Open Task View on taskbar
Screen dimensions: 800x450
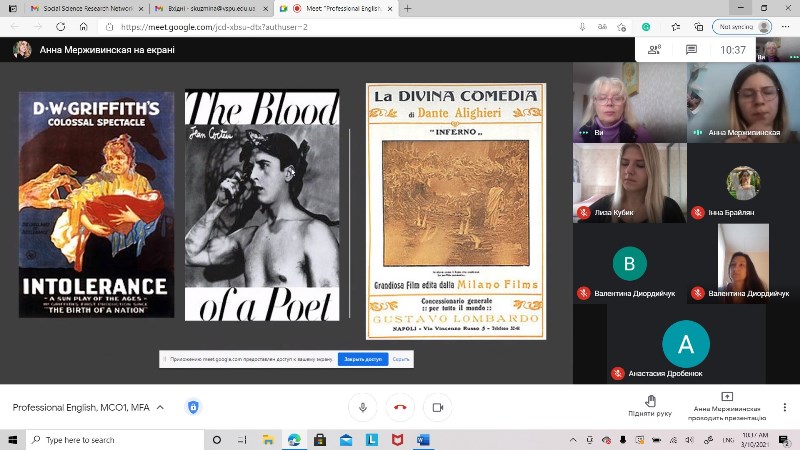[242, 440]
